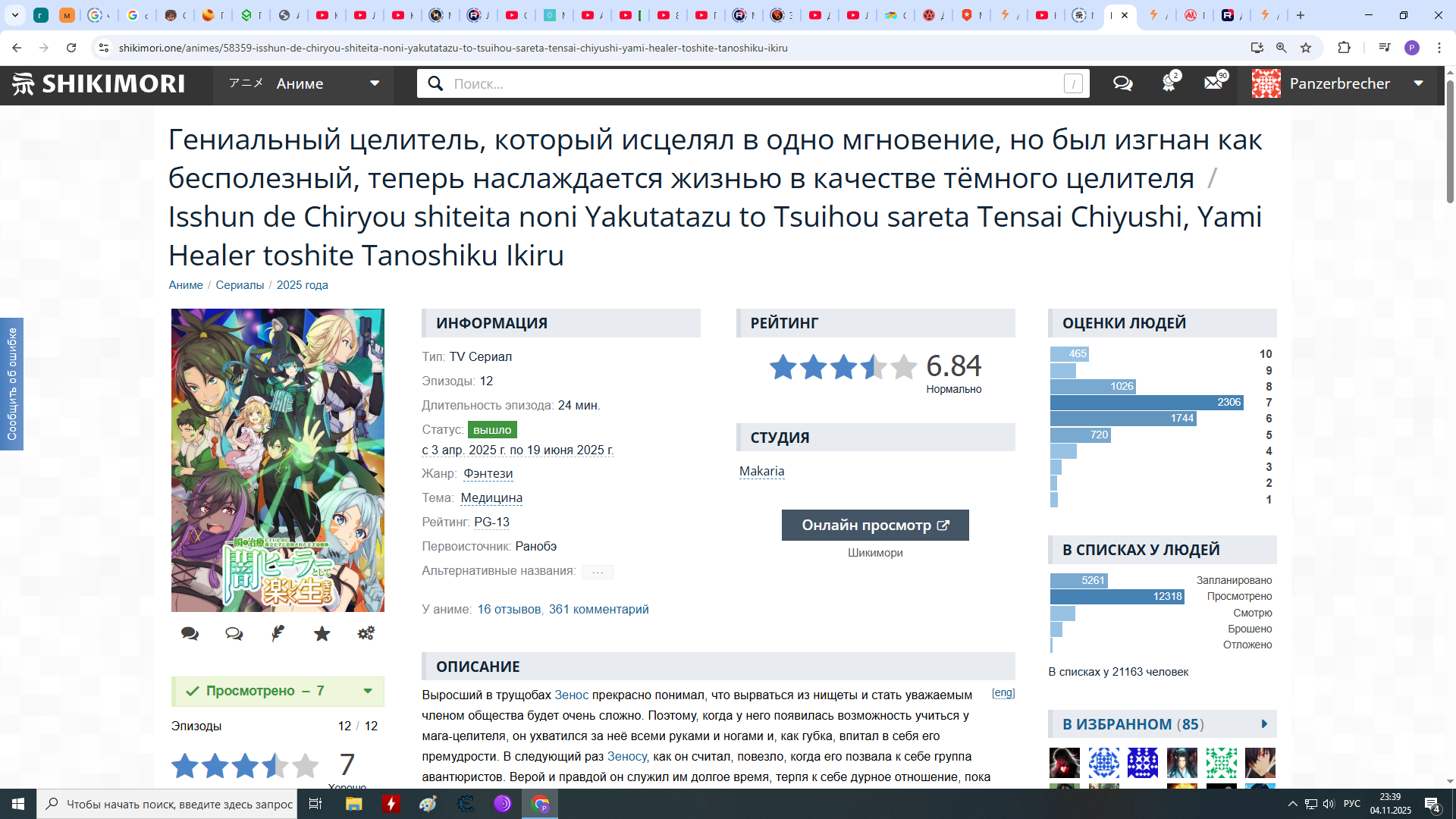Viewport: 1456px width, 819px height.
Task: Expand the alternative names ellipsis
Action: pos(598,572)
